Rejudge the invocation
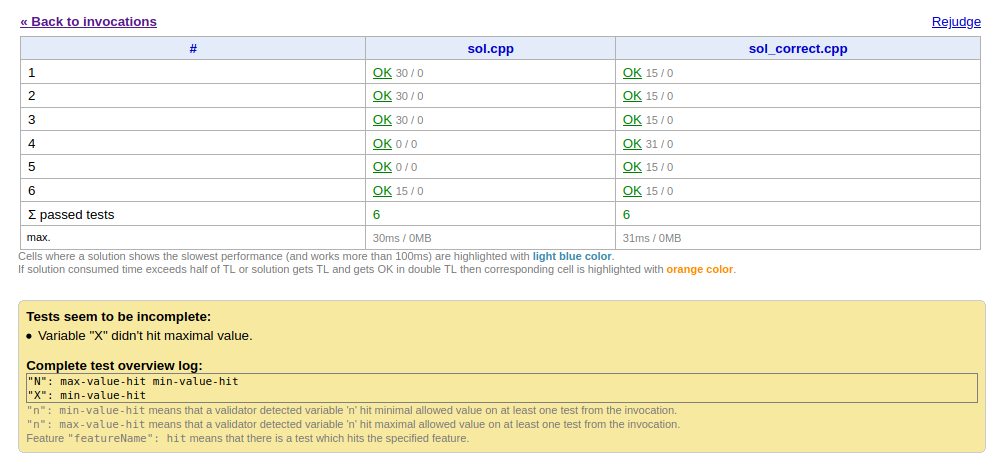Screen dimensions: 1004x462 pyautogui.click(x=956, y=22)
